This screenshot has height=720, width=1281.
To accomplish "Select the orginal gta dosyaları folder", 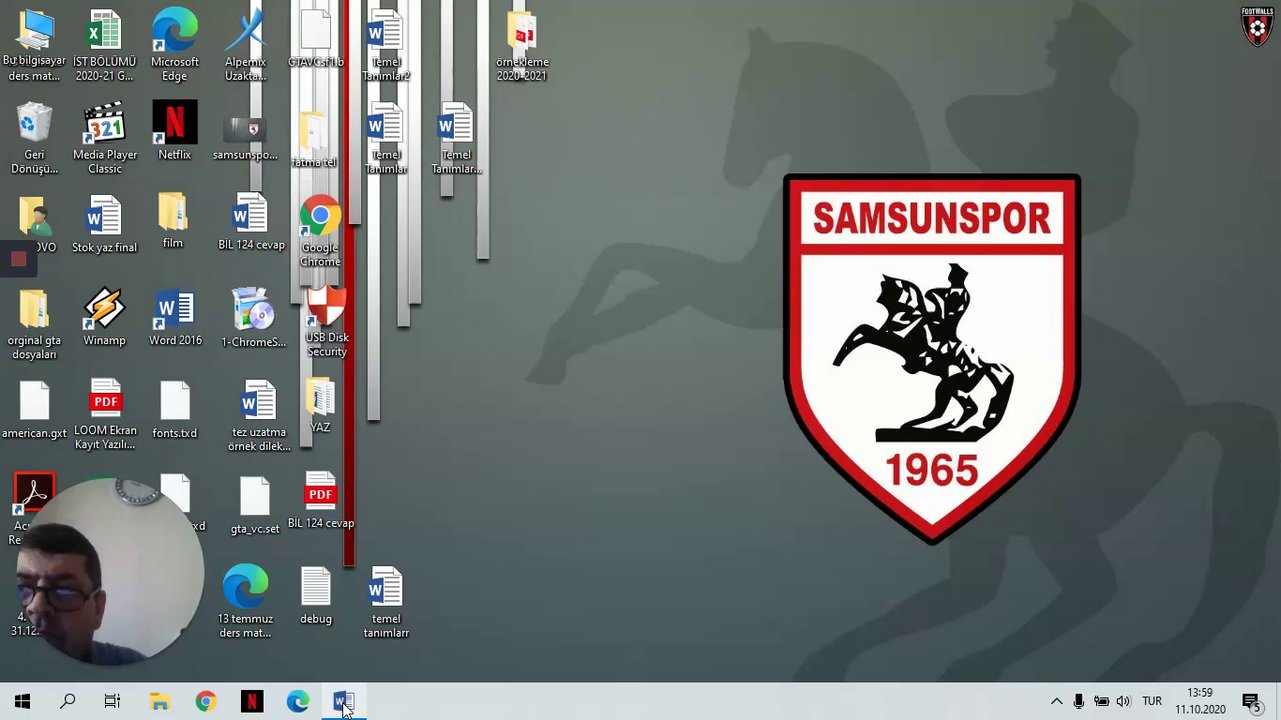I will pyautogui.click(x=34, y=326).
